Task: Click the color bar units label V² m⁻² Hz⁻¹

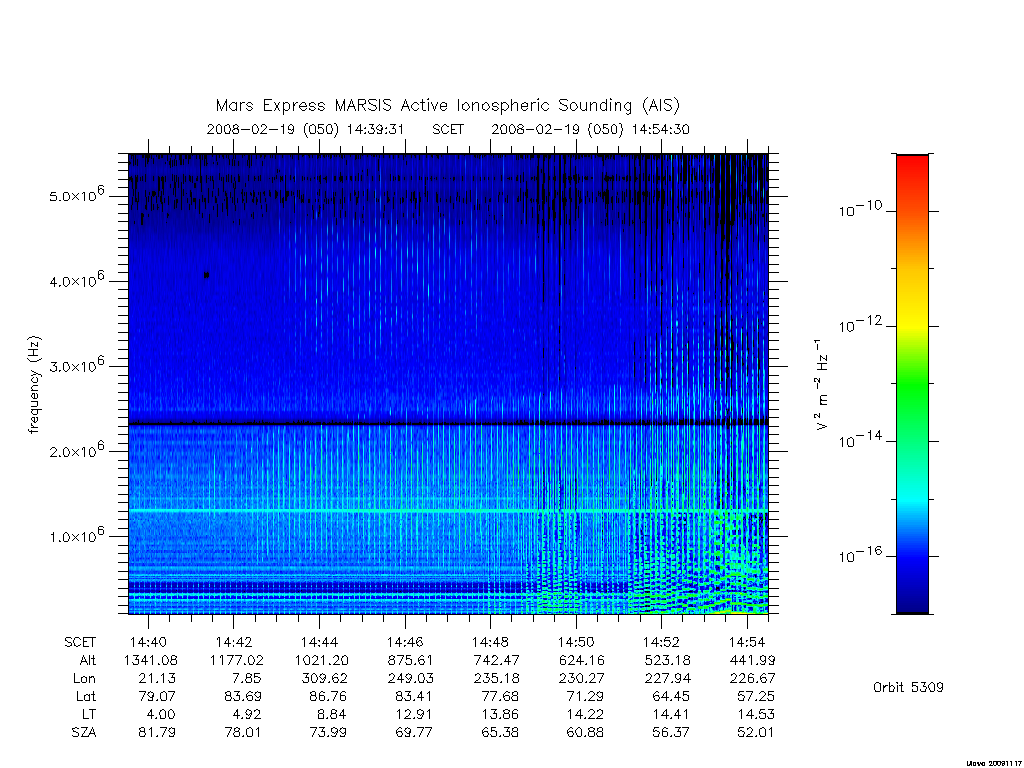Action: (x=822, y=385)
